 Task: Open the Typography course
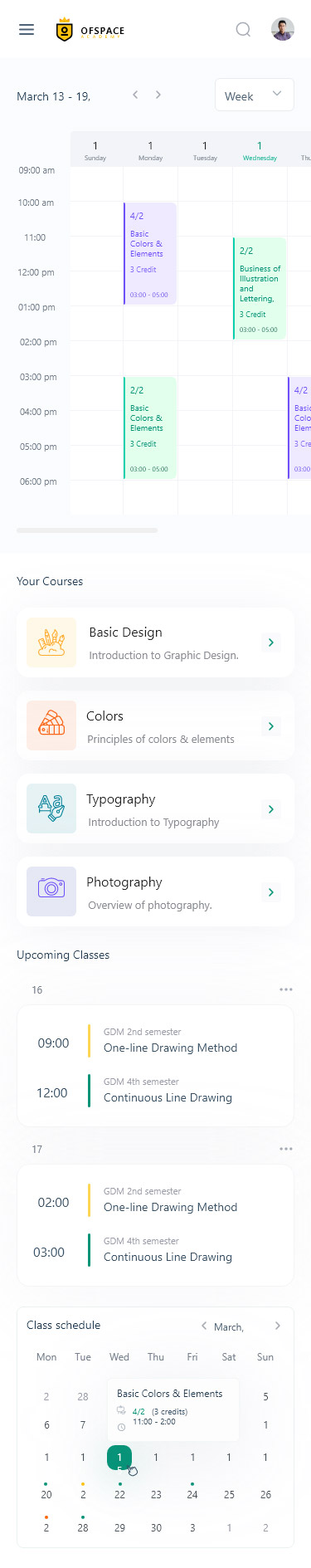pyautogui.click(x=155, y=808)
